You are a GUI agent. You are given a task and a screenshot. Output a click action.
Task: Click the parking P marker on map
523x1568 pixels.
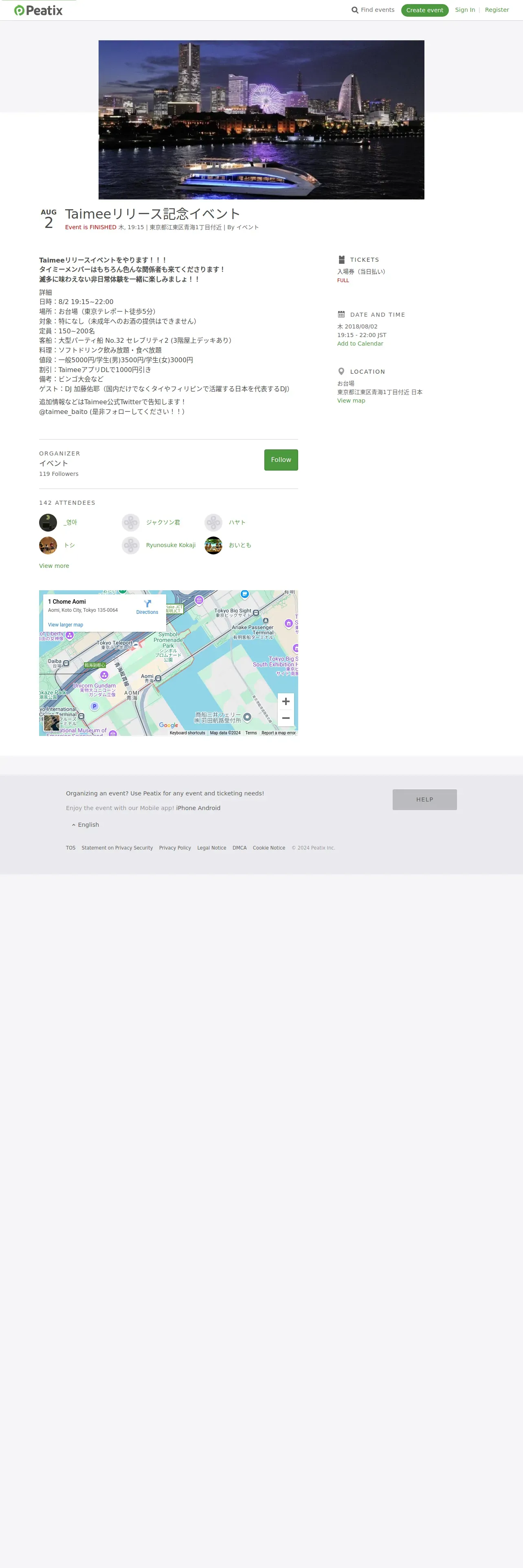pyautogui.click(x=94, y=707)
